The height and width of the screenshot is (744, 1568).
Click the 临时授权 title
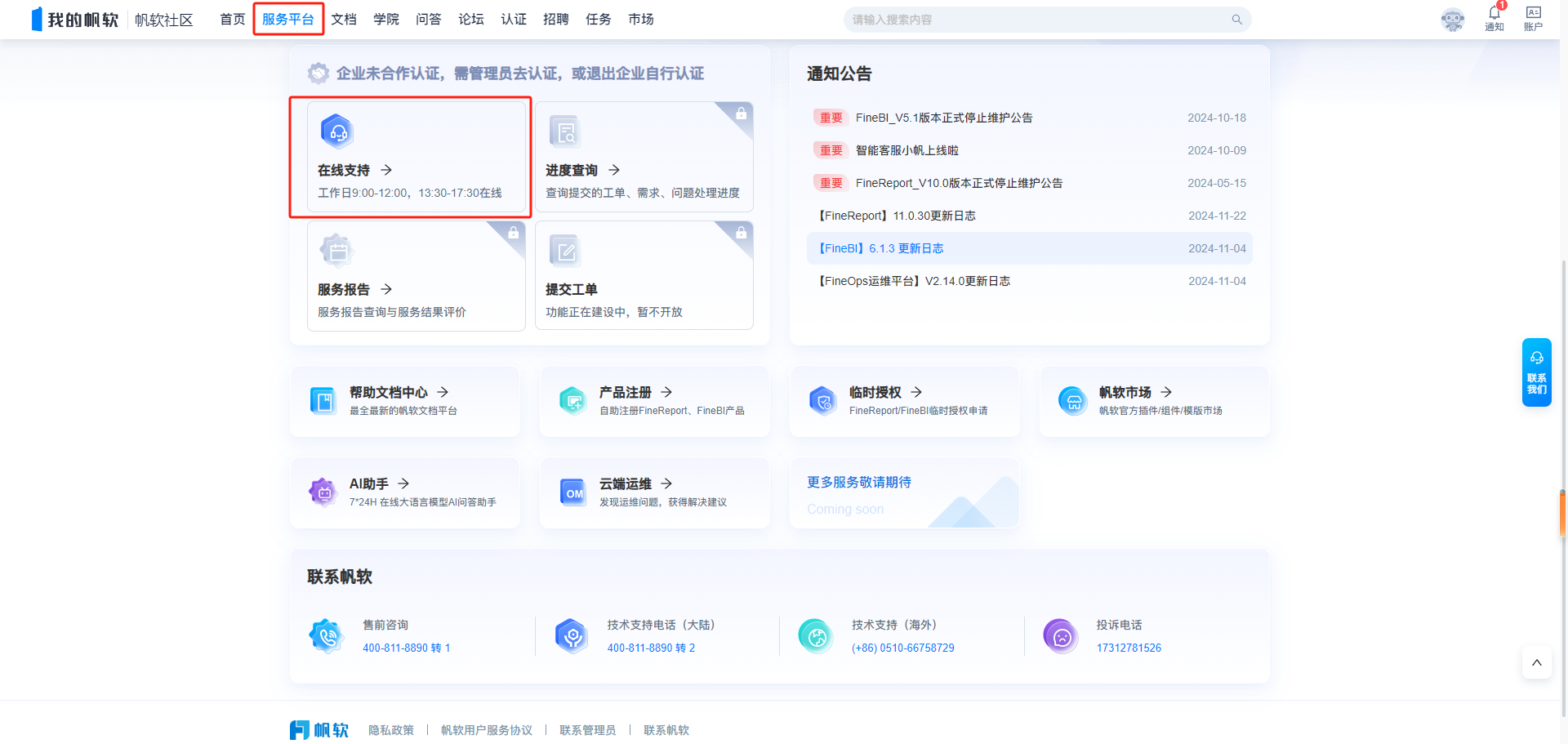click(x=875, y=392)
